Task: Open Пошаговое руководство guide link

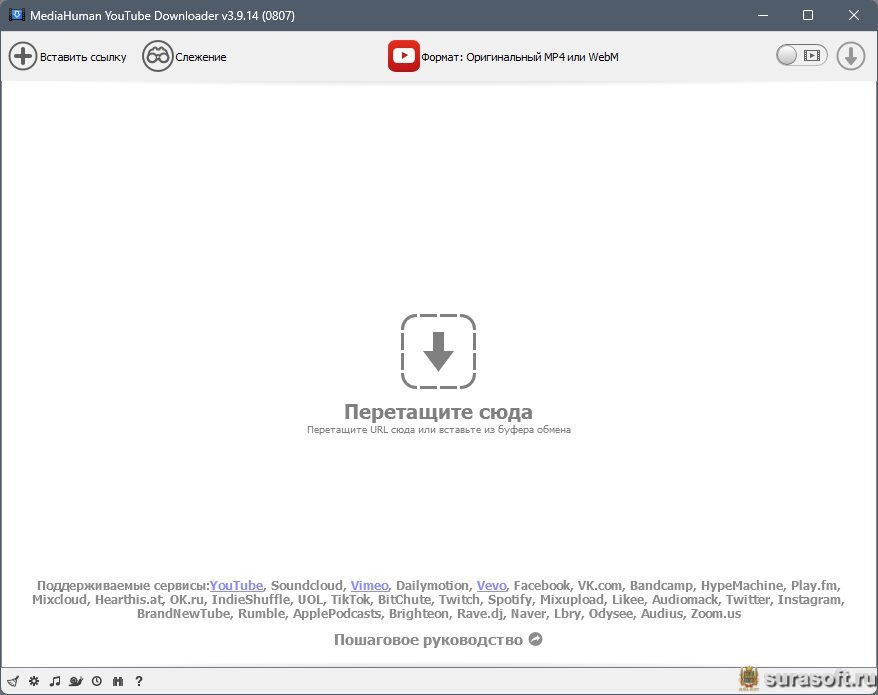Action: pyautogui.click(x=428, y=640)
